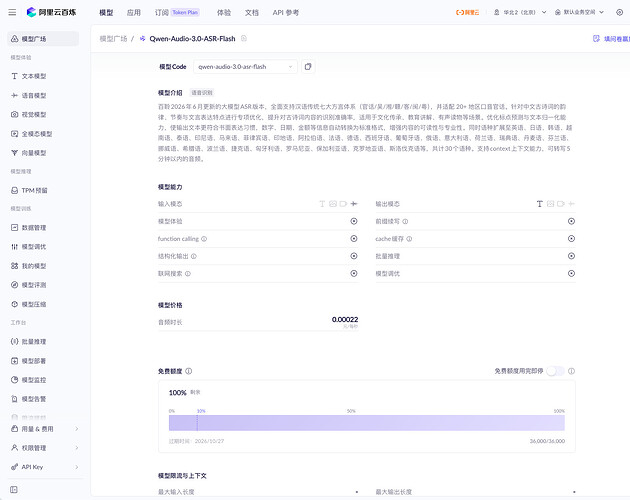Expand 用量 & 费用 chevron
Viewport: 630px width, 500px height.
click(76, 429)
